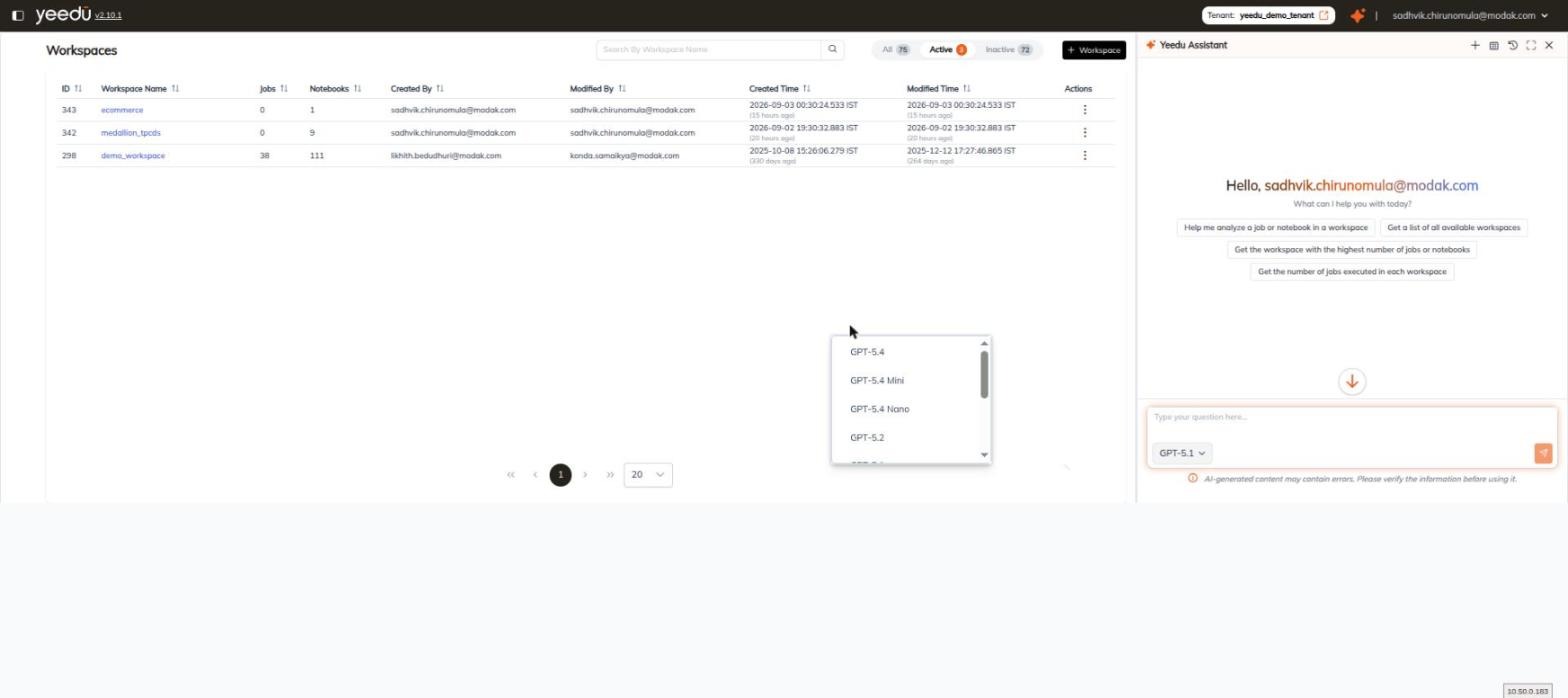Expand Yeedu Assistant to fullscreen

(1531, 45)
